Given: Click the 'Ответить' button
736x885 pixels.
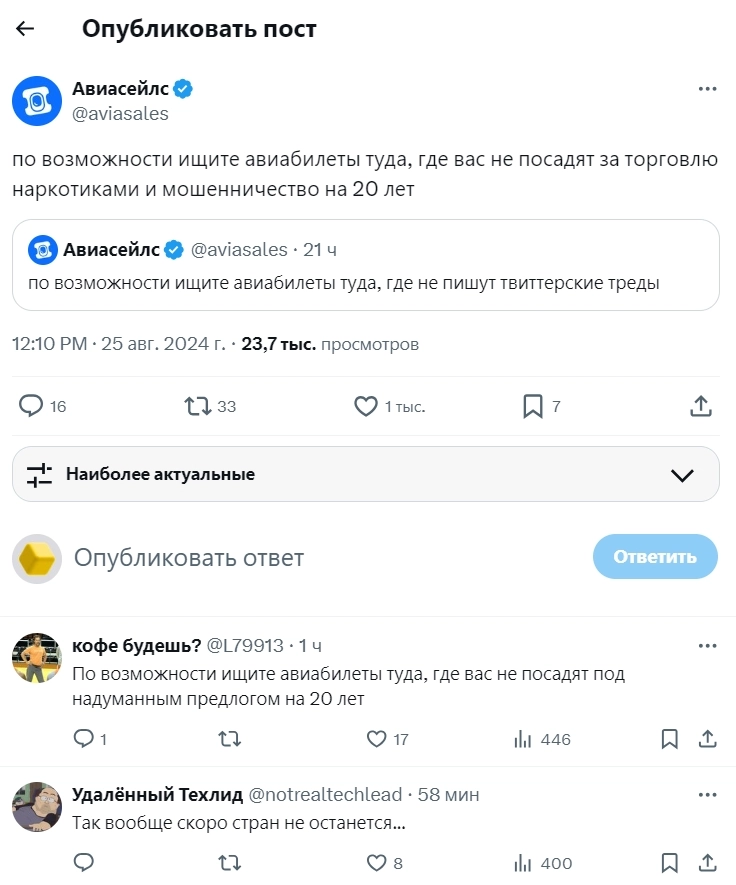Looking at the screenshot, I should (654, 557).
